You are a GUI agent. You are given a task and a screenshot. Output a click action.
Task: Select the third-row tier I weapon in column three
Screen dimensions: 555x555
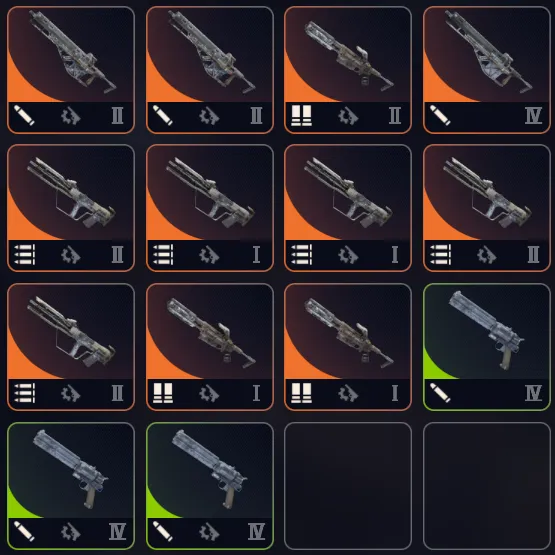pyautogui.click(x=348, y=347)
